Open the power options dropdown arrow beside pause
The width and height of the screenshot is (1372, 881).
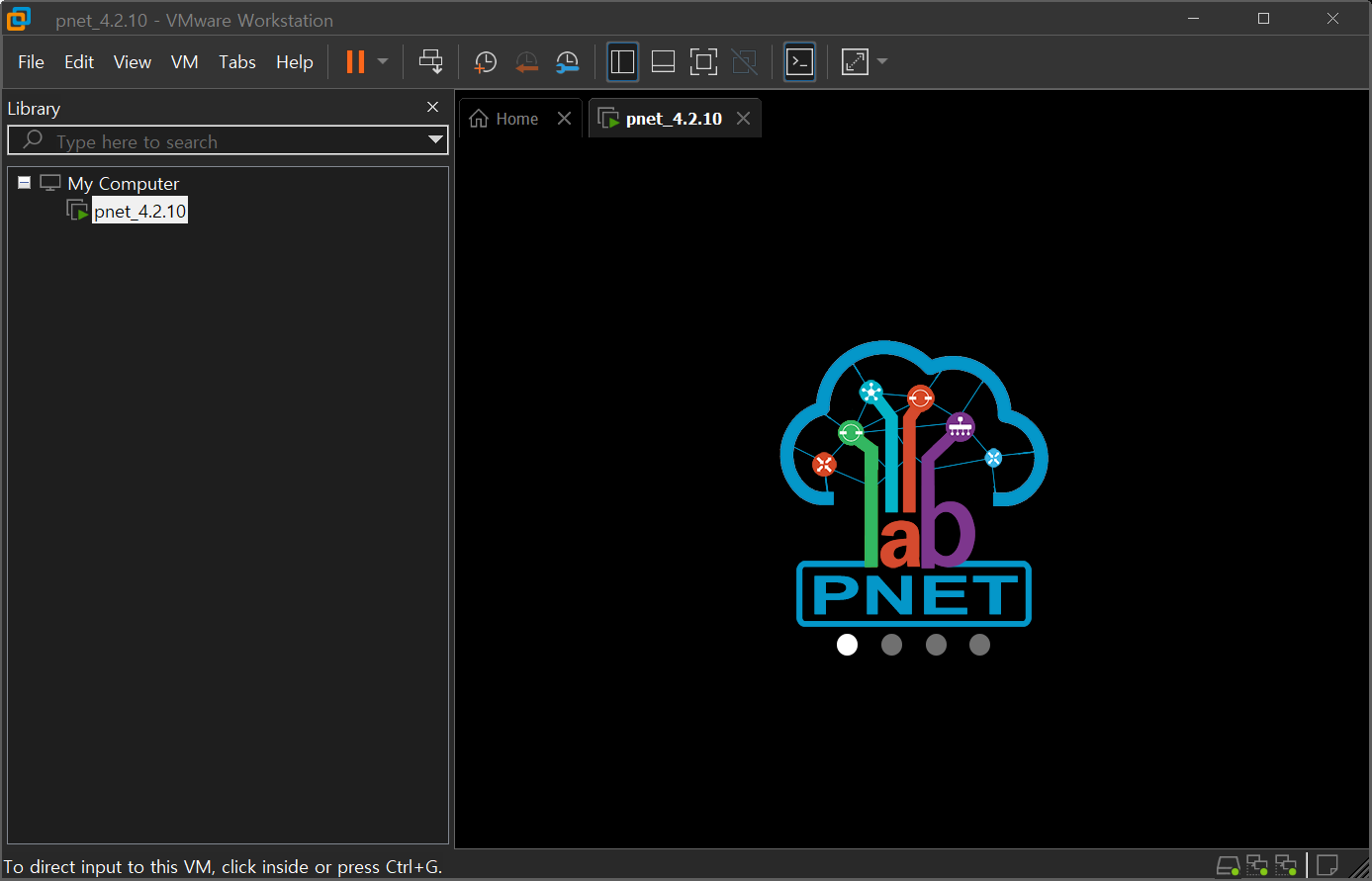(x=383, y=61)
